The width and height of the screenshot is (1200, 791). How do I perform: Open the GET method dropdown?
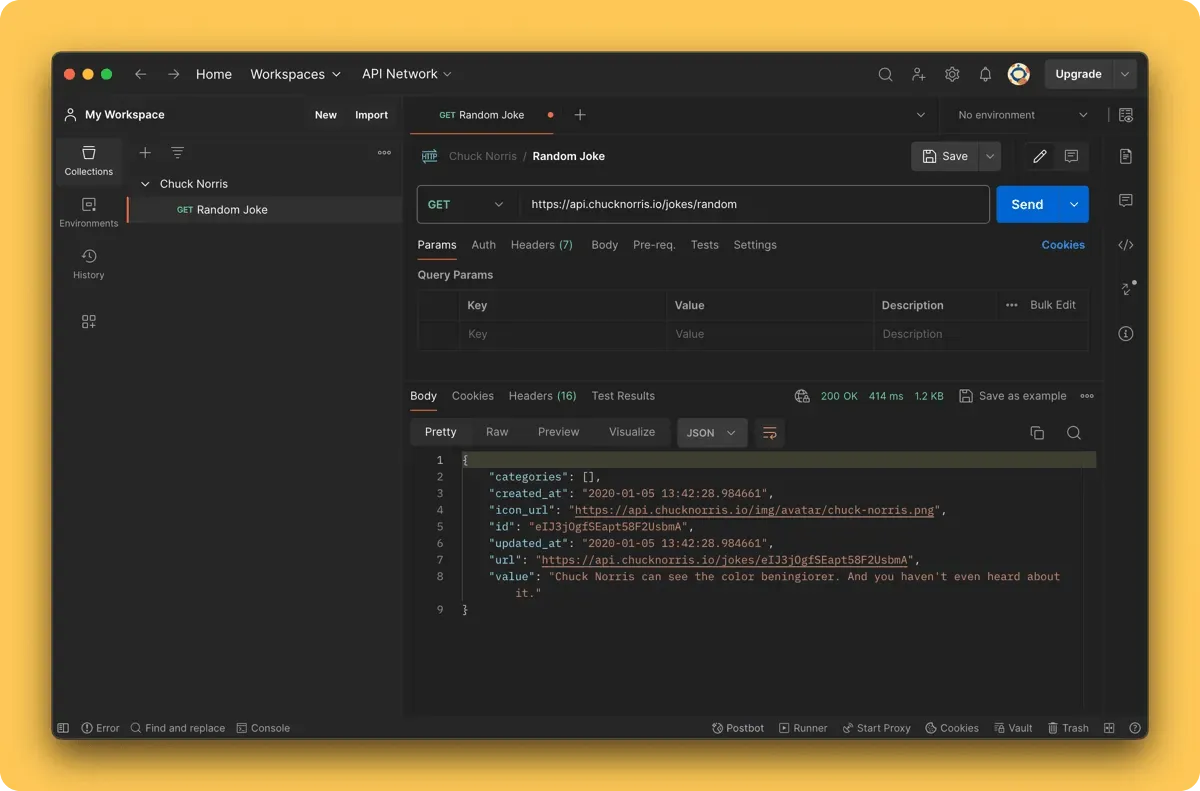click(x=466, y=204)
